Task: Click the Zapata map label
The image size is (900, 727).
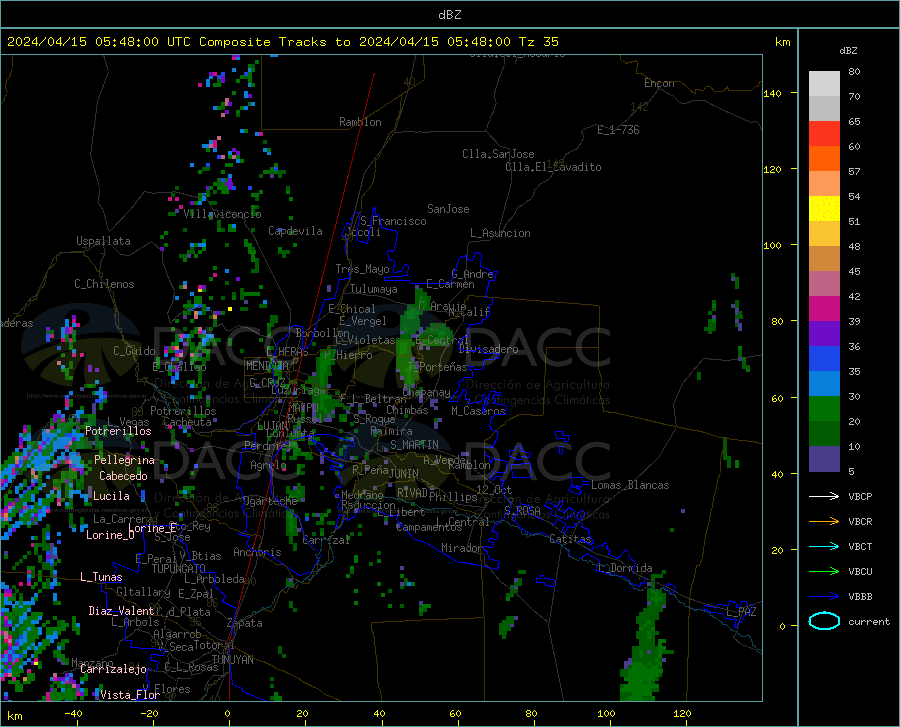Action: 245,623
